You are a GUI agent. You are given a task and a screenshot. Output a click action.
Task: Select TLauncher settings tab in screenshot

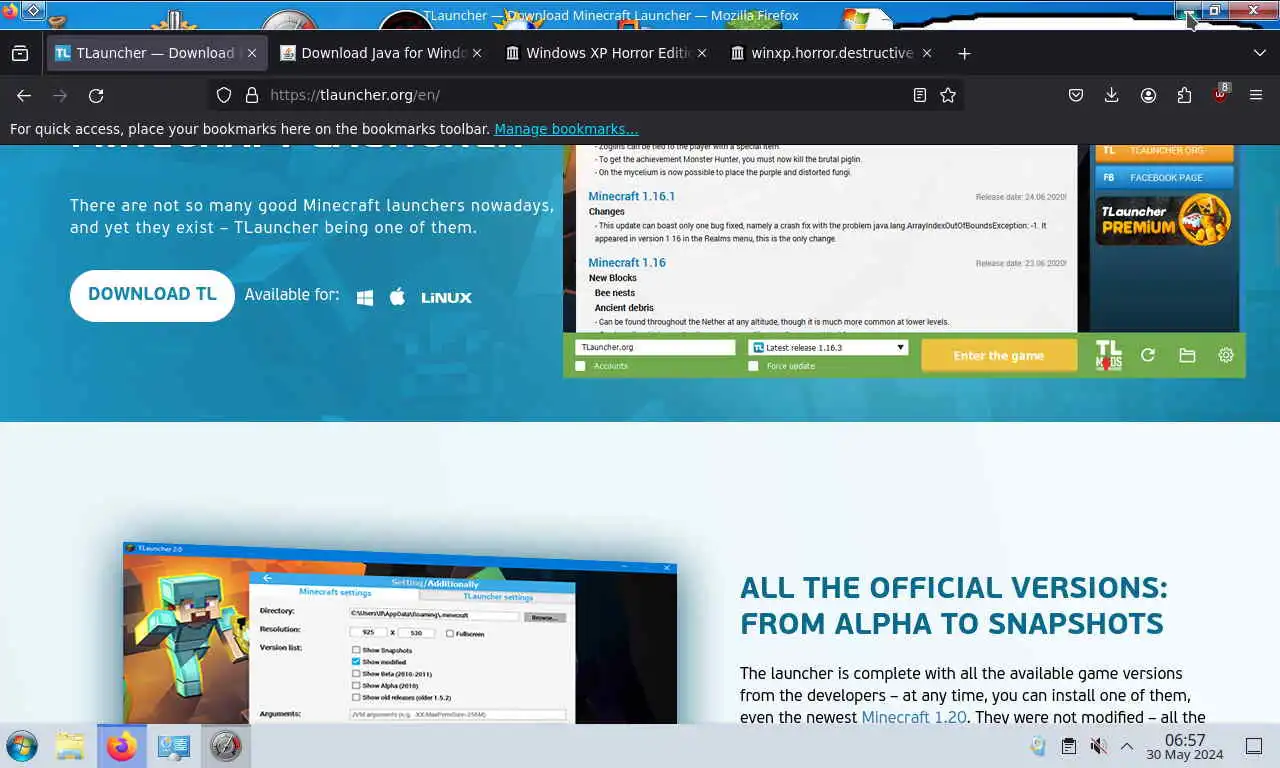click(x=497, y=597)
